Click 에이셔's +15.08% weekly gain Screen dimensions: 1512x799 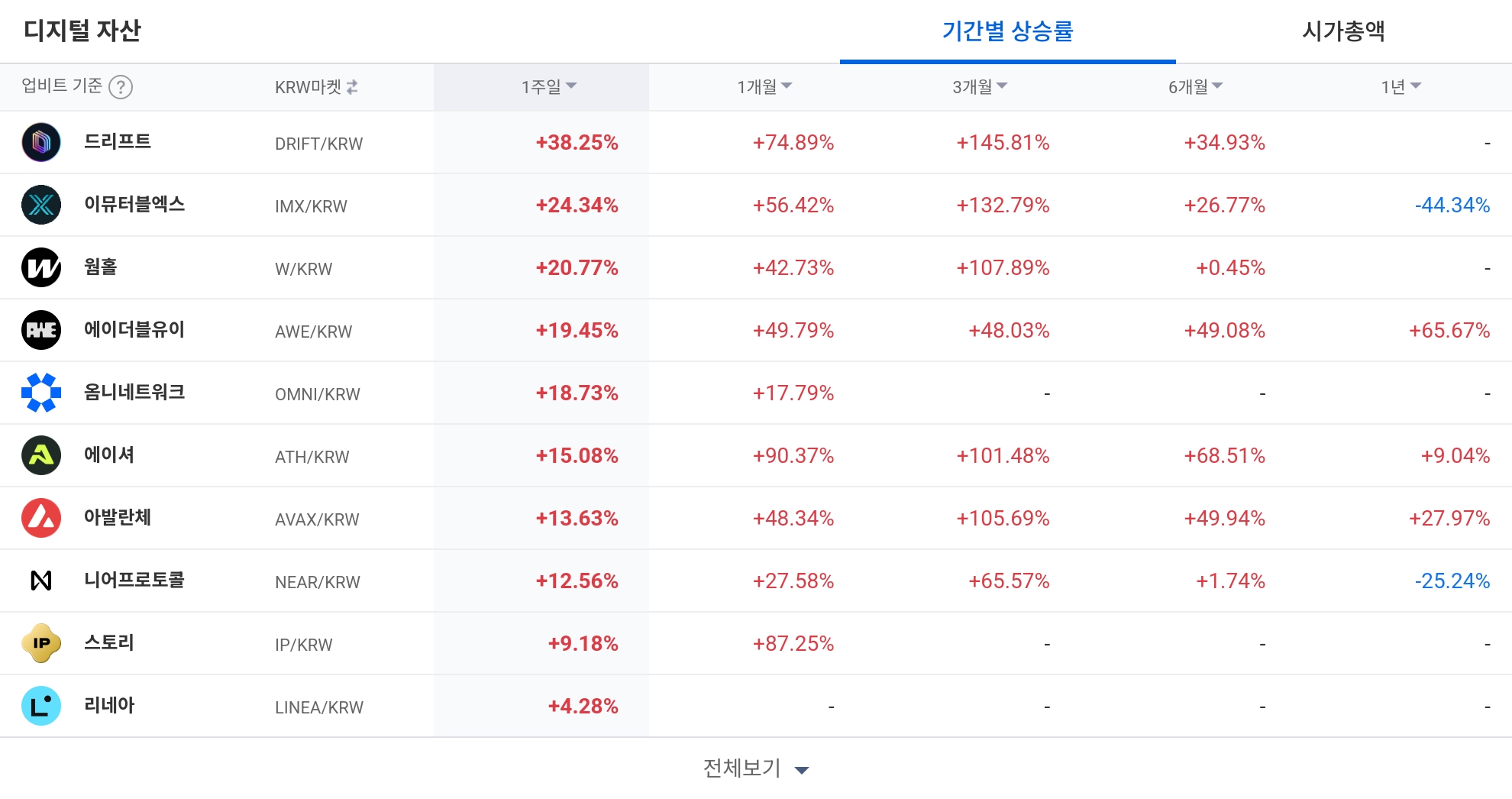pyautogui.click(x=577, y=455)
